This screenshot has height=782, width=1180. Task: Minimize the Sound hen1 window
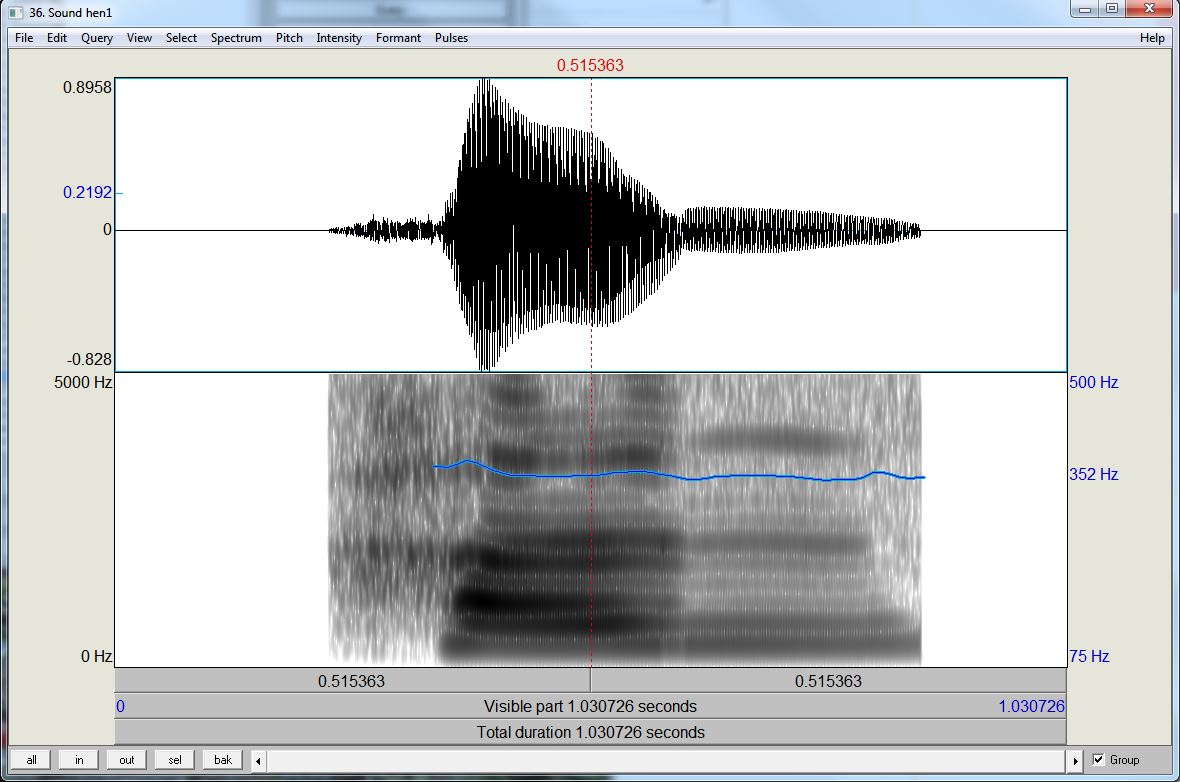[1084, 10]
